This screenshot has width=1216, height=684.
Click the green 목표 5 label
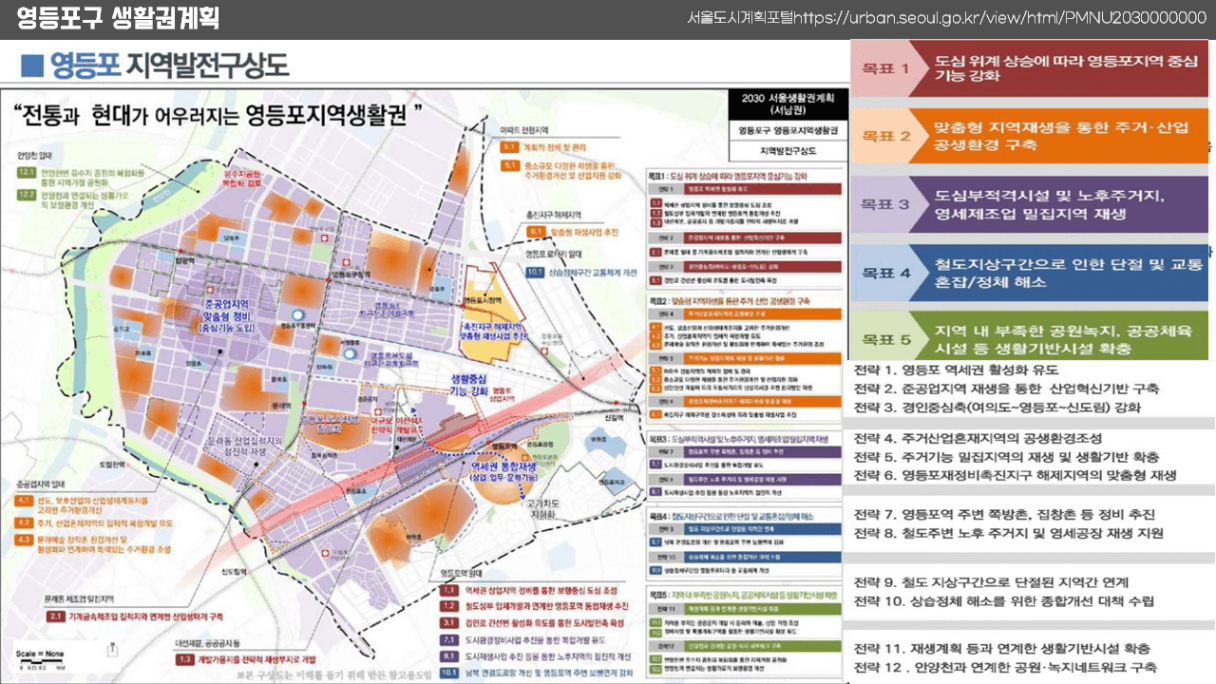(x=887, y=340)
